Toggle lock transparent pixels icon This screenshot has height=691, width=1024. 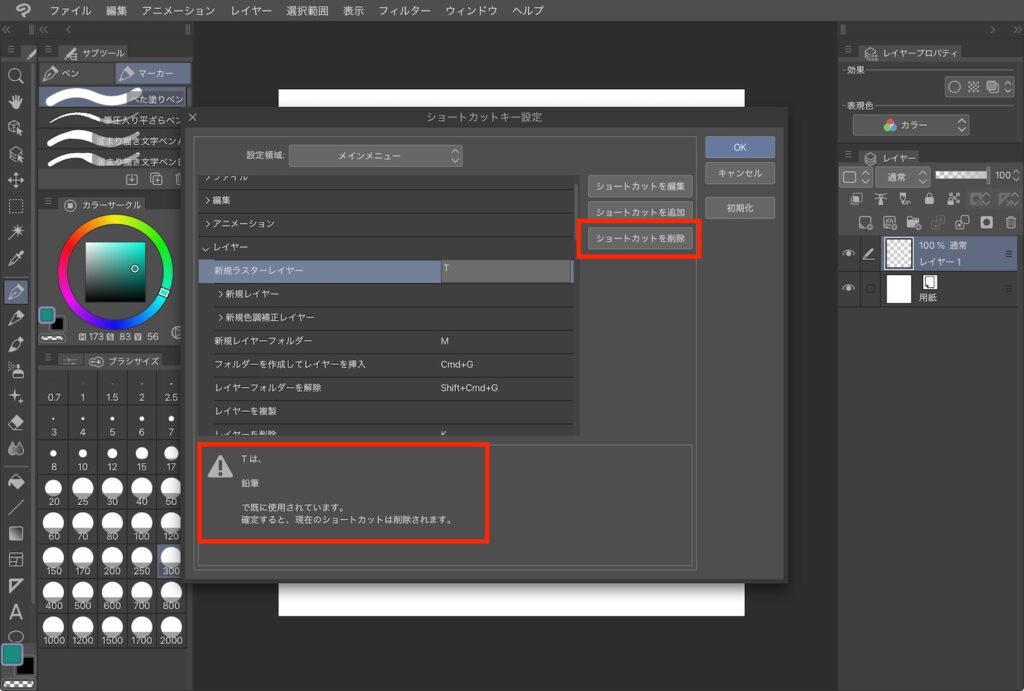[x=953, y=199]
